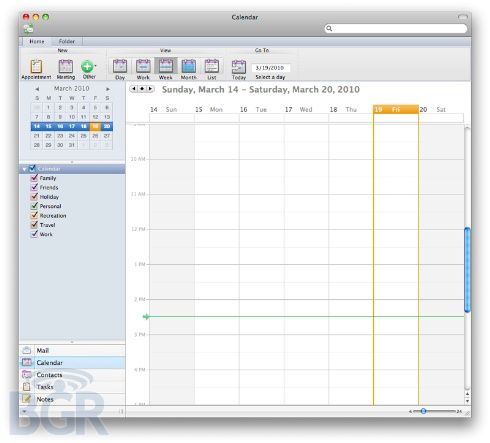Open the List view
Image resolution: width=490 pixels, height=443 pixels.
212,69
